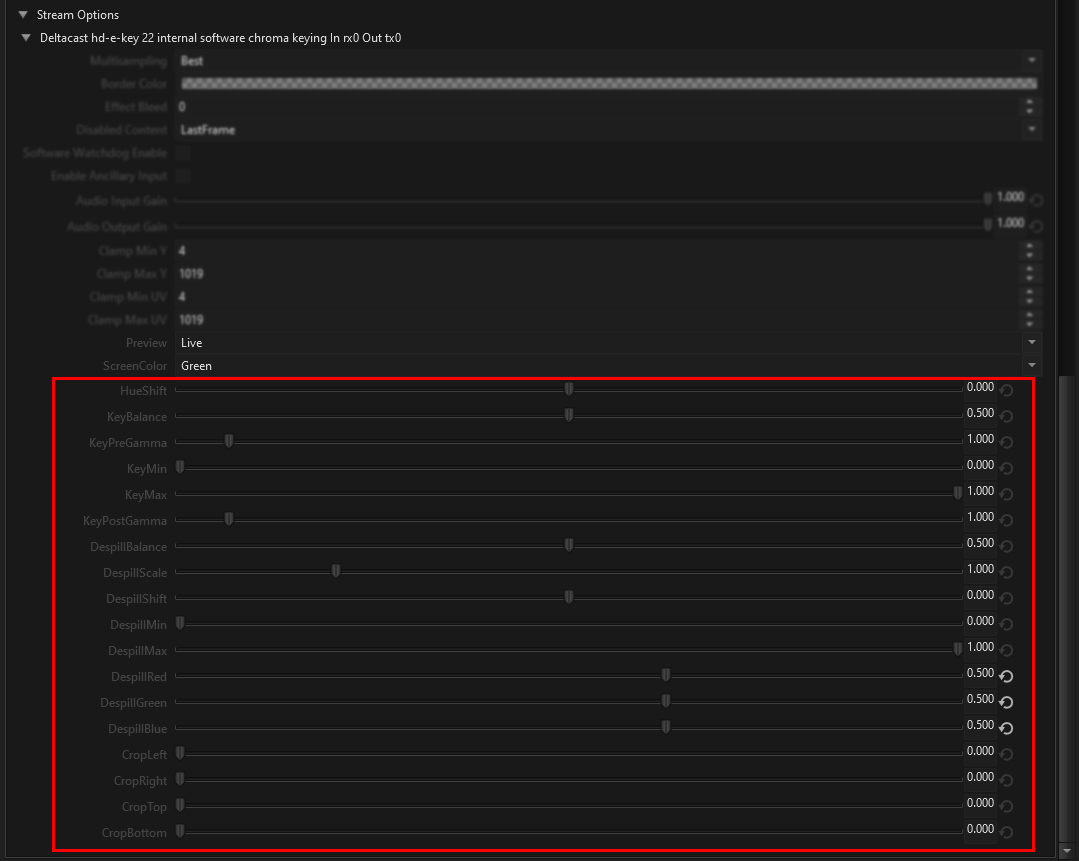This screenshot has height=861, width=1079.
Task: Reset the DespillGreen value icon
Action: tap(1007, 702)
